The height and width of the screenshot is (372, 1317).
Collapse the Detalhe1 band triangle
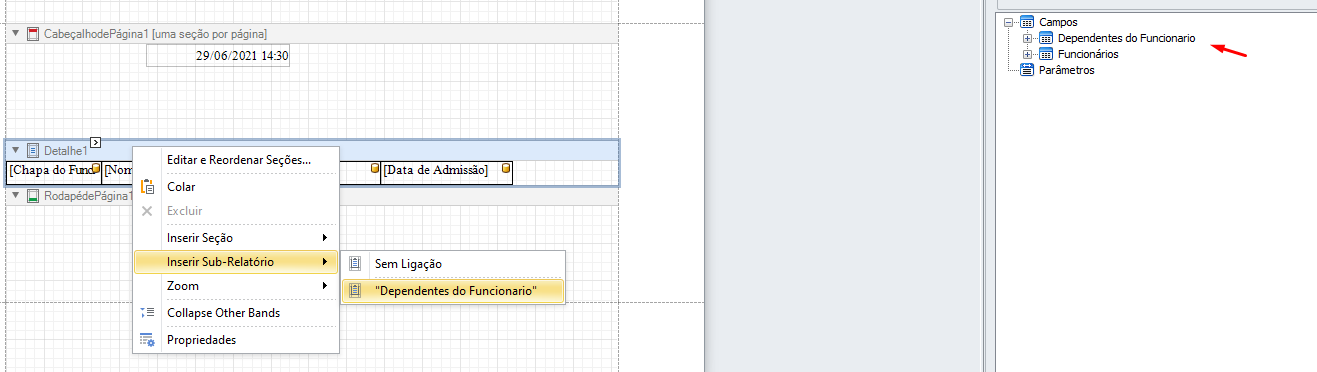pos(16,150)
